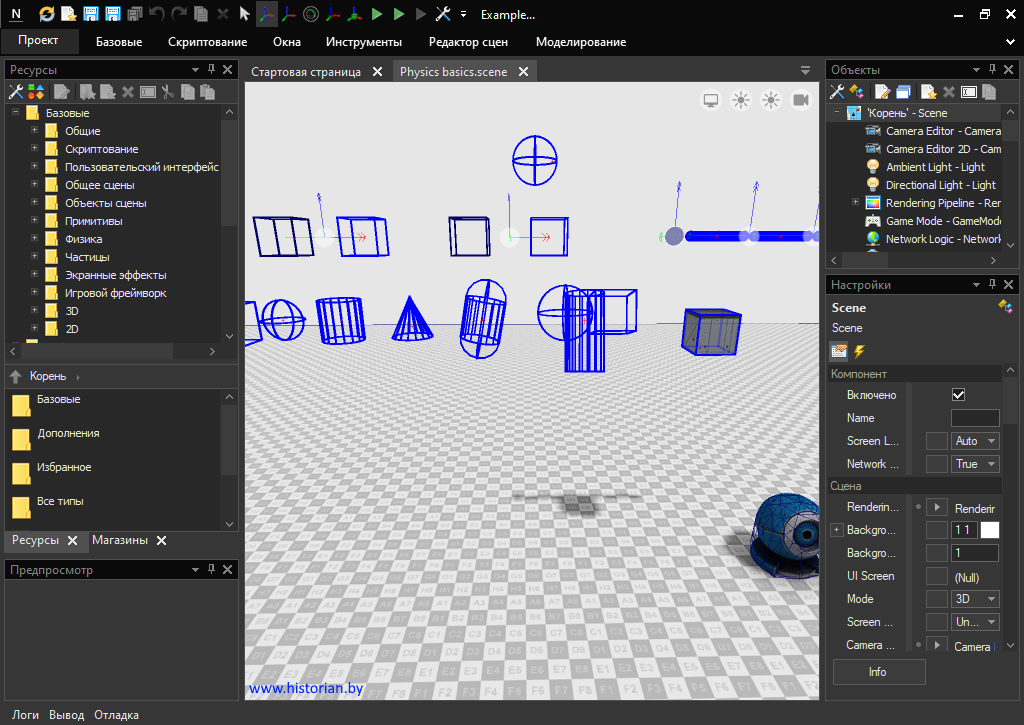Click the monitor display icon in viewport
The width and height of the screenshot is (1024, 725).
coord(711,100)
